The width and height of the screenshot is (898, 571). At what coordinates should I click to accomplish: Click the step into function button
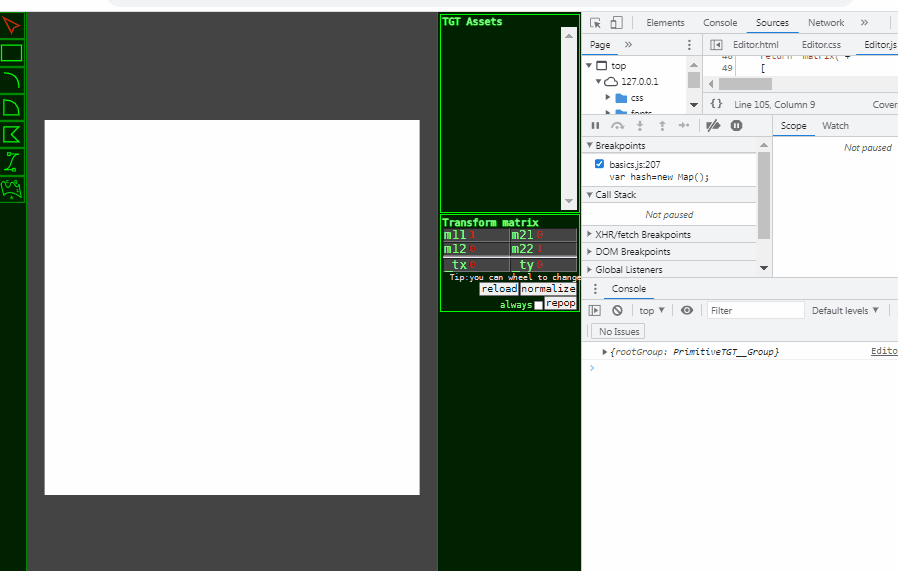click(640, 125)
